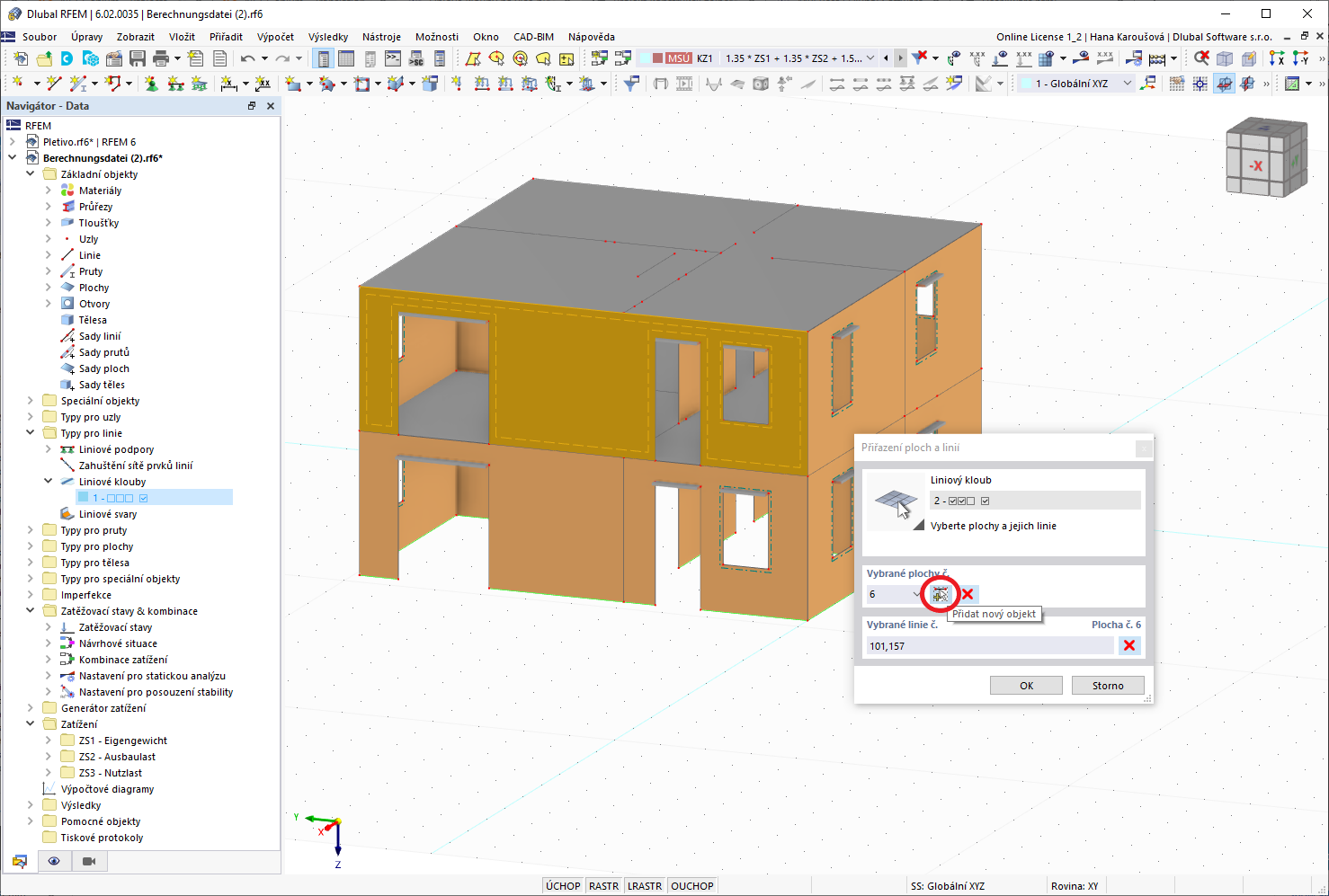Collapse the Zatížení tree node
Image resolution: width=1329 pixels, height=896 pixels.
point(31,724)
